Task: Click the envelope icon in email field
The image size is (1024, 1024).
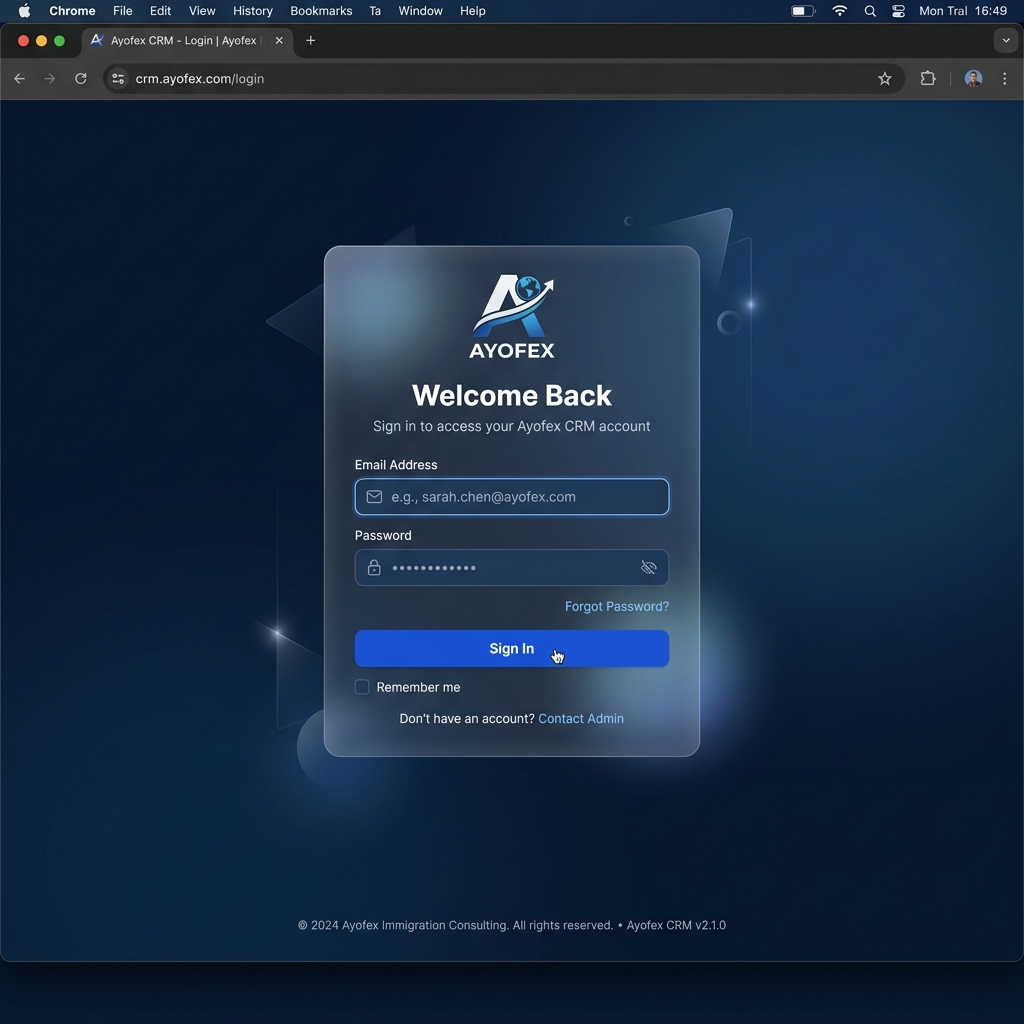Action: coord(374,497)
